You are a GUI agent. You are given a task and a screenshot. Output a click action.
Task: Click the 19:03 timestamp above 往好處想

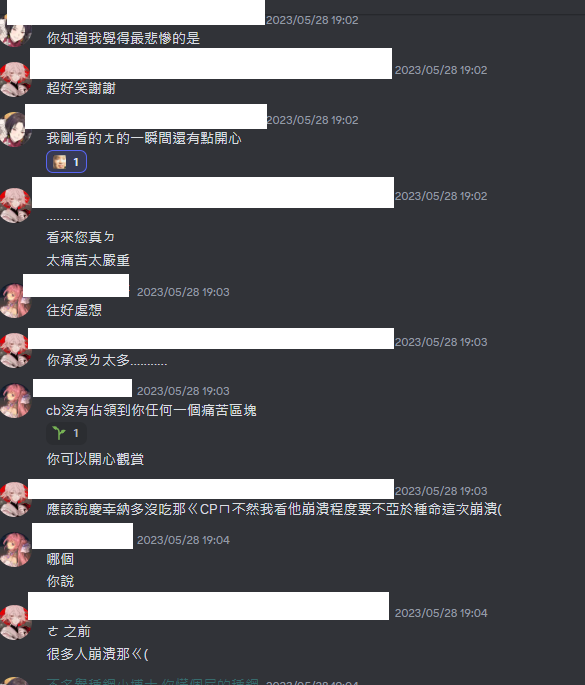183,292
